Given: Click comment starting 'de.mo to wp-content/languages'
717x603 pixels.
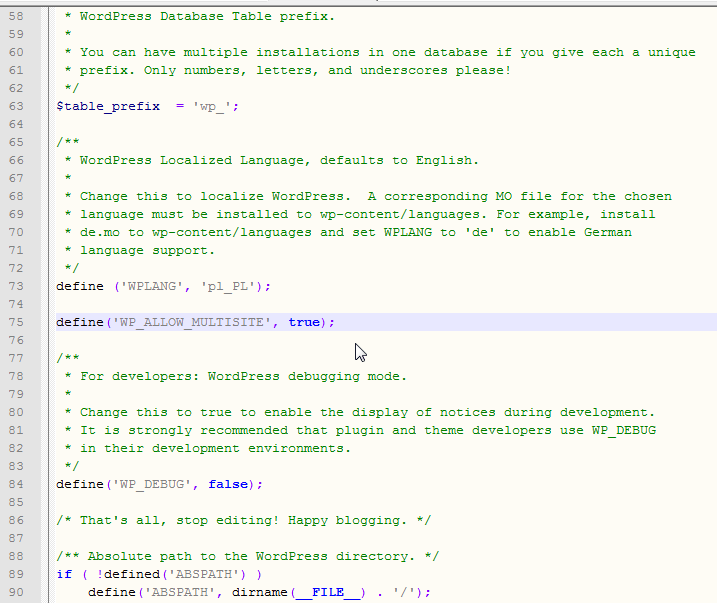Looking at the screenshot, I should (x=356, y=232).
